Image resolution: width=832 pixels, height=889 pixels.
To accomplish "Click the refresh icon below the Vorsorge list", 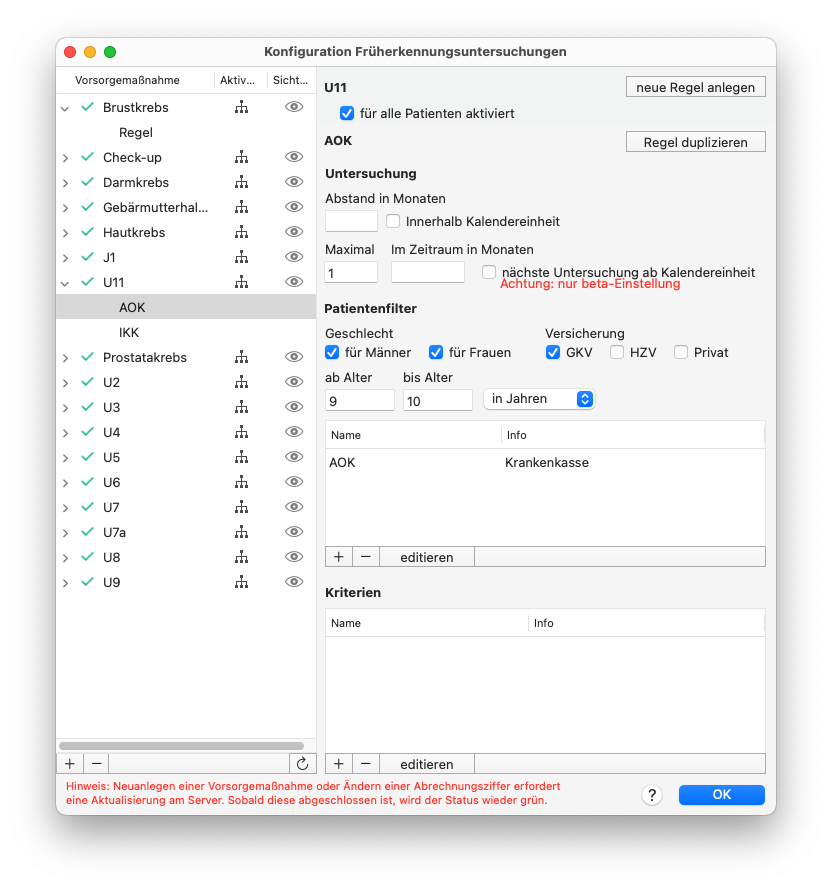I will pyautogui.click(x=302, y=764).
